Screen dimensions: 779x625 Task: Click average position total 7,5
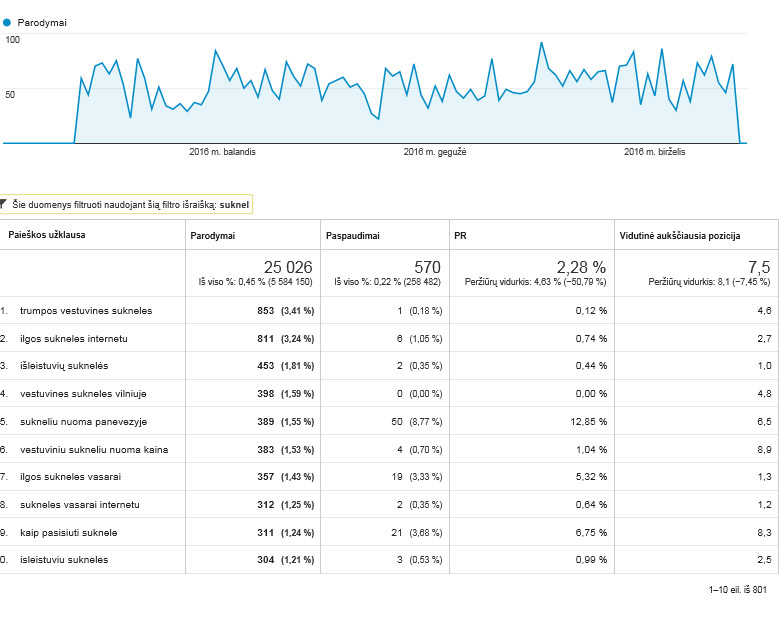(759, 267)
